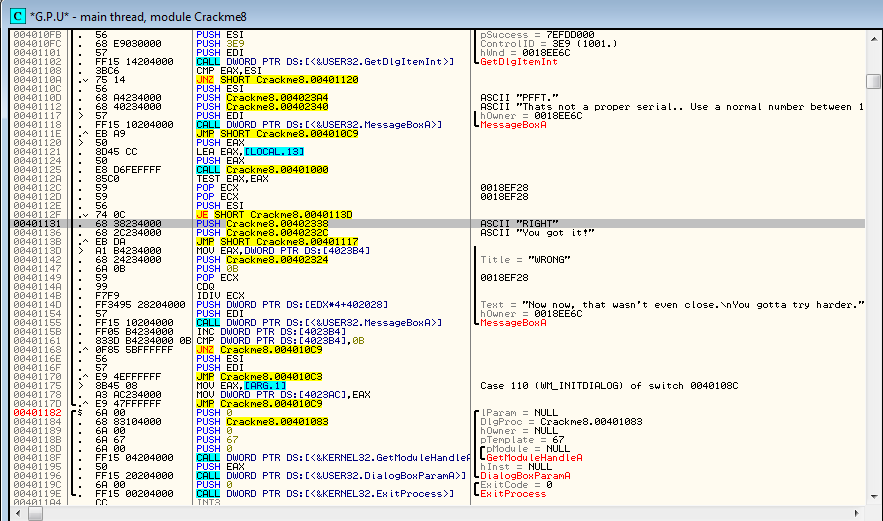This screenshot has height=521, width=883.
Task: Click red ExitProcess comment label
Action: [x=513, y=495]
